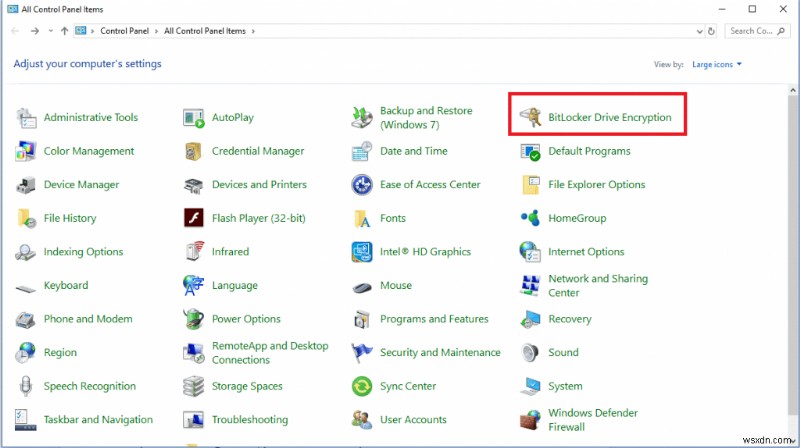This screenshot has height=448, width=800.
Task: Click the Indexing Options magnifier icon
Action: click(26, 252)
